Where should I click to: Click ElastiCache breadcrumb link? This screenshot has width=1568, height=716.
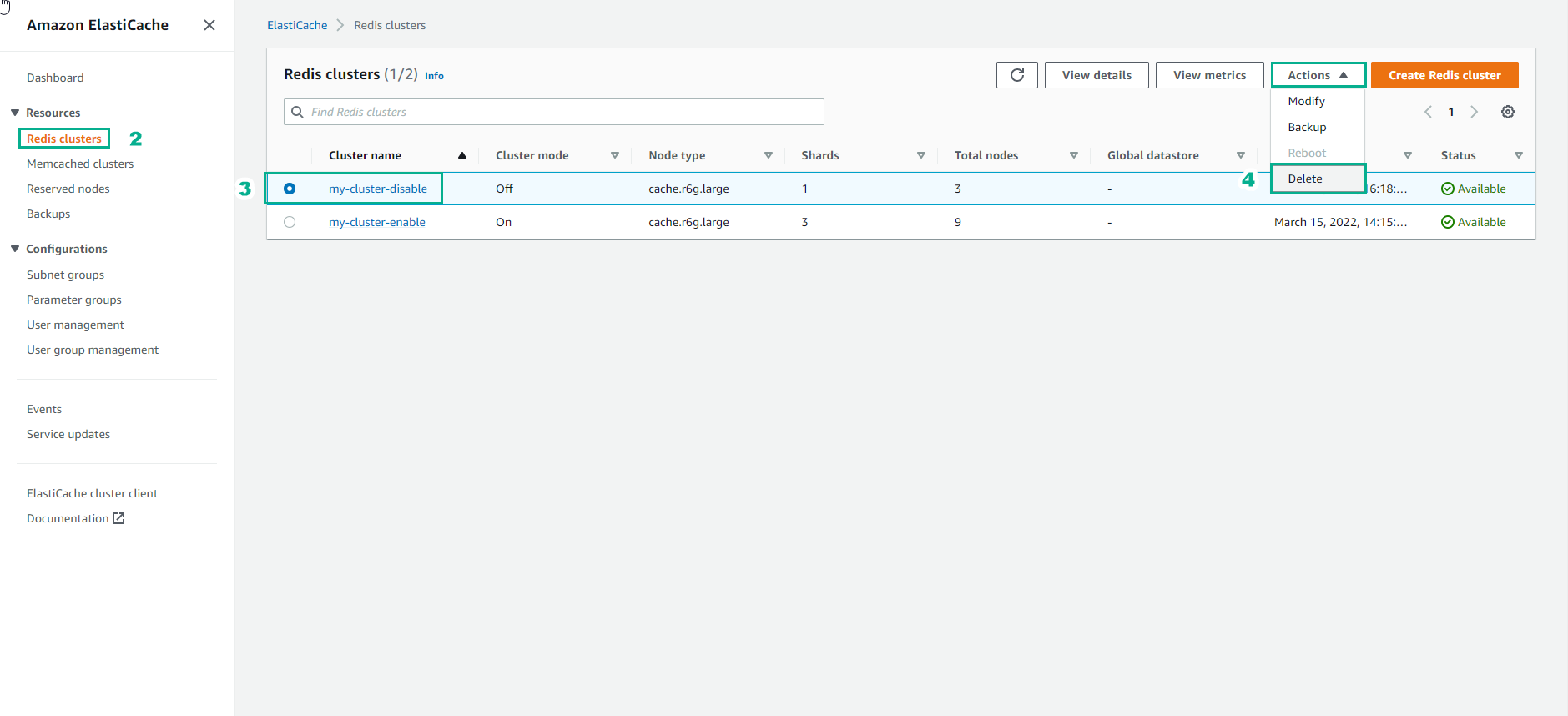pos(297,25)
